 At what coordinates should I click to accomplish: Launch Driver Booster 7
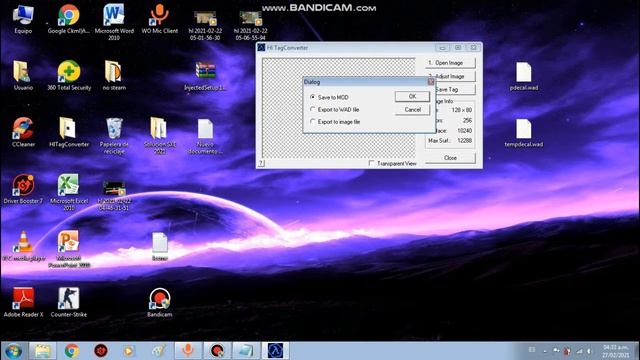click(23, 189)
